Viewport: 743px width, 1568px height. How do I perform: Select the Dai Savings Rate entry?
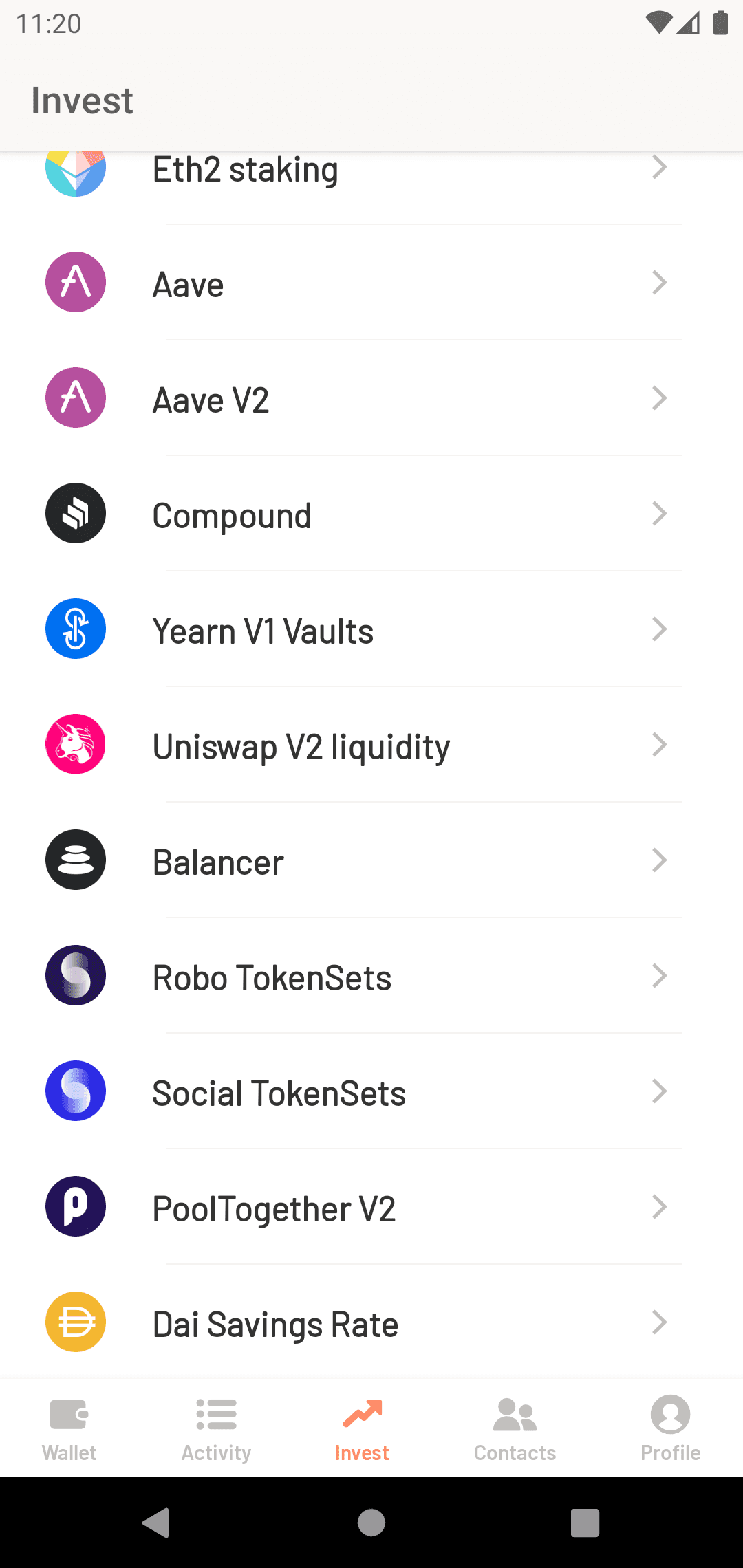pyautogui.click(x=275, y=1325)
